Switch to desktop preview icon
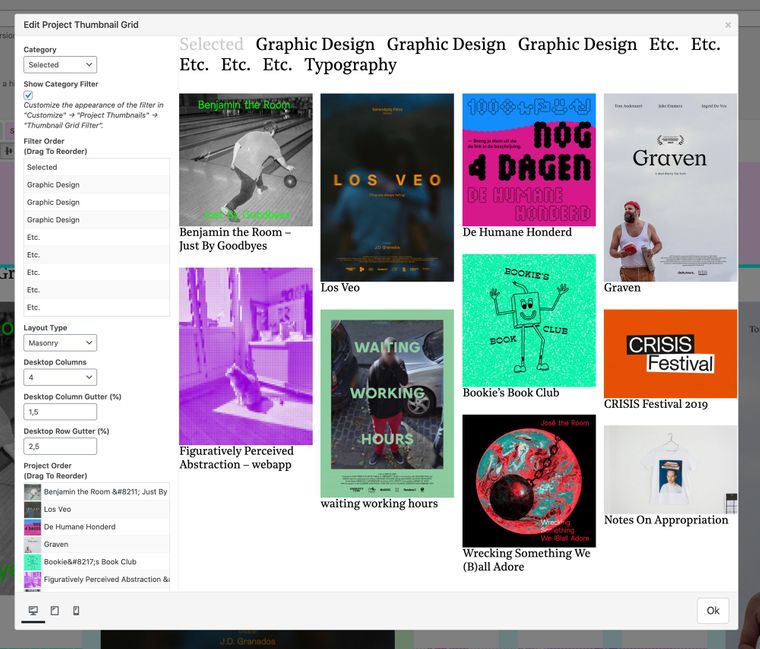The width and height of the screenshot is (760, 649). (x=33, y=610)
